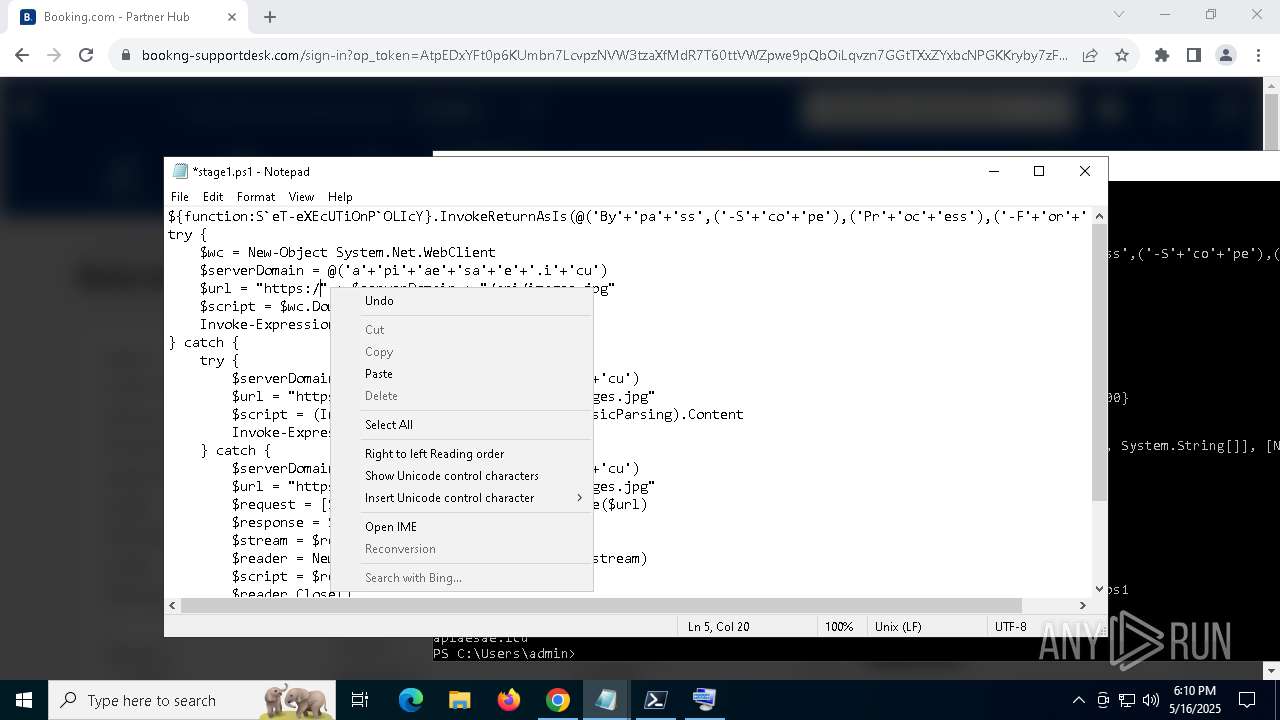Click 'Ln 5, Col 20' status entry
Image resolution: width=1280 pixels, height=720 pixels.
pyautogui.click(x=718, y=627)
